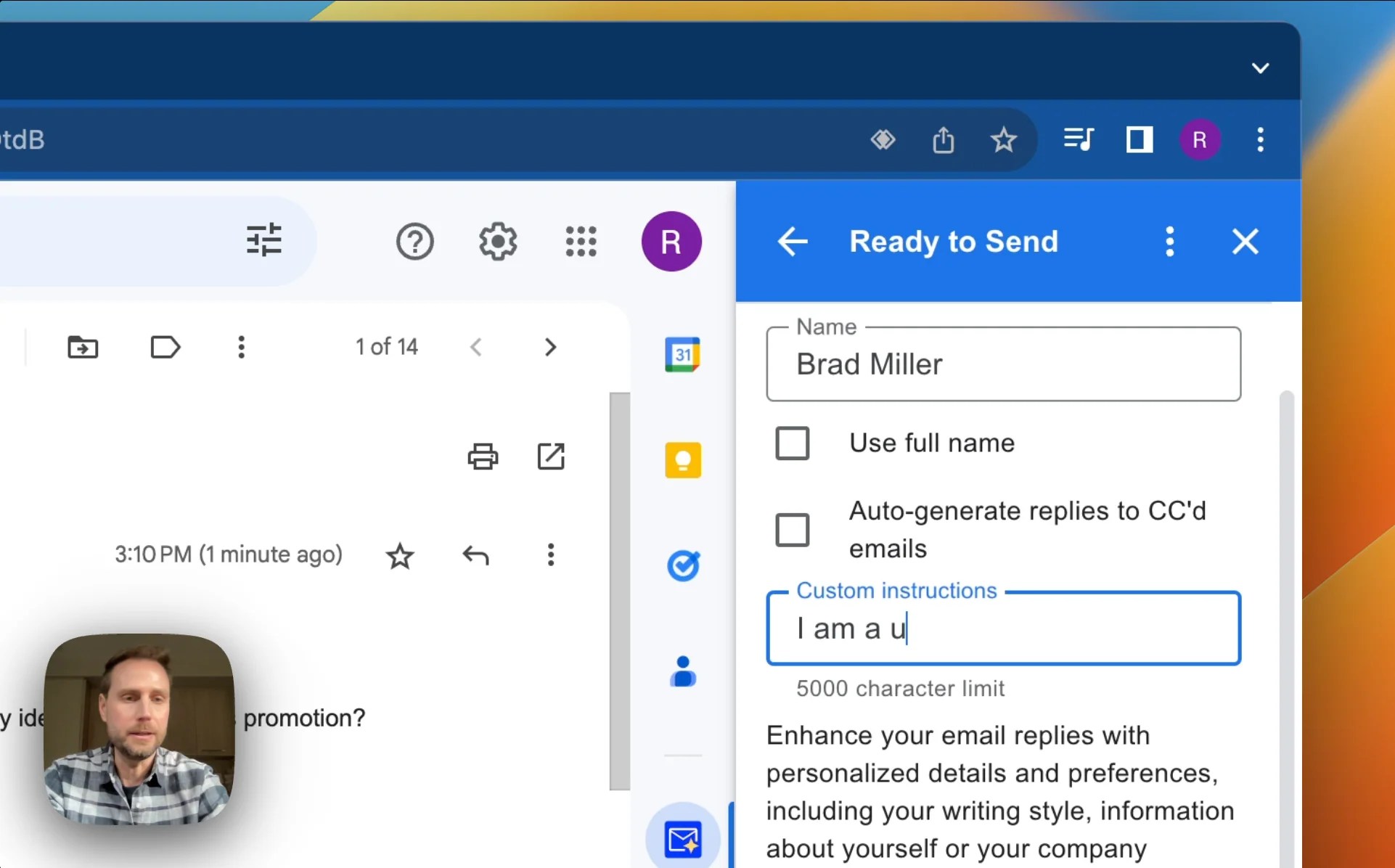
Task: Print the email with printer icon
Action: coord(483,456)
